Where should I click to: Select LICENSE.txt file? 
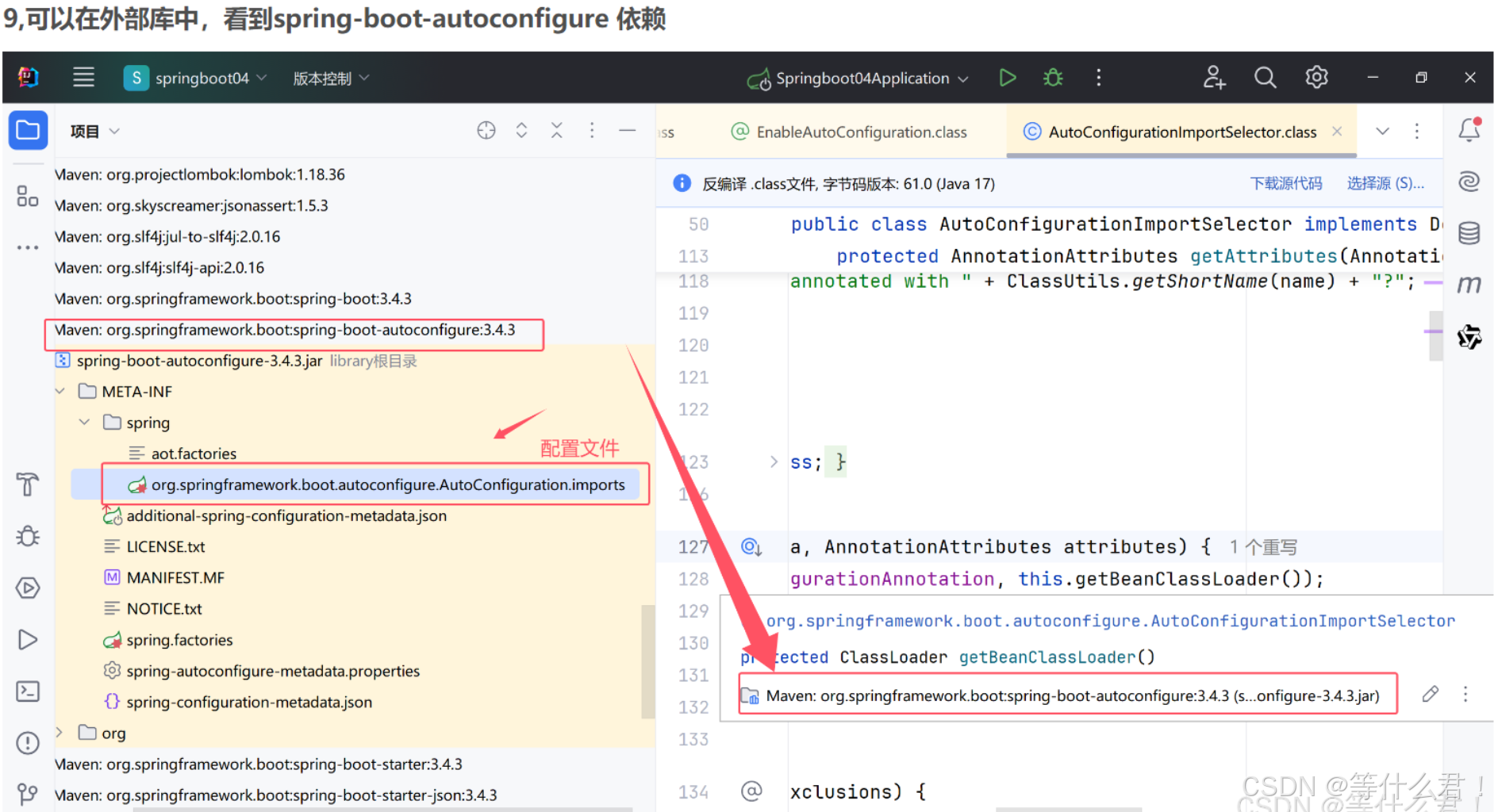tap(165, 547)
